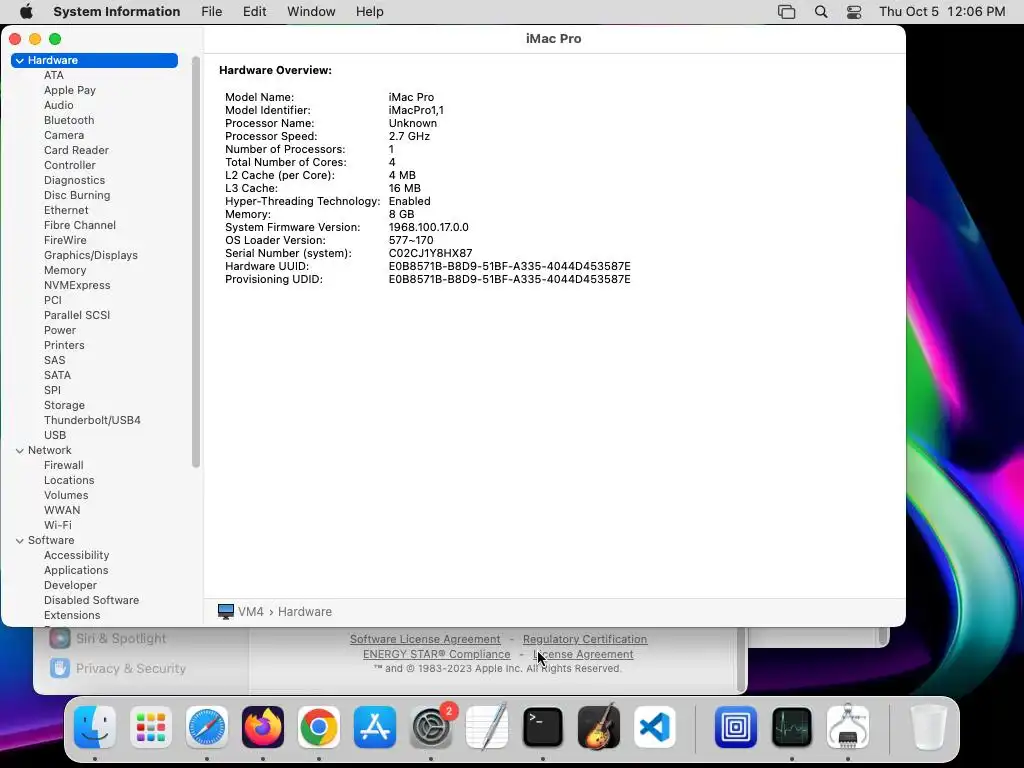Open System Information dock icon
The width and height of the screenshot is (1024, 768).
coord(848,727)
